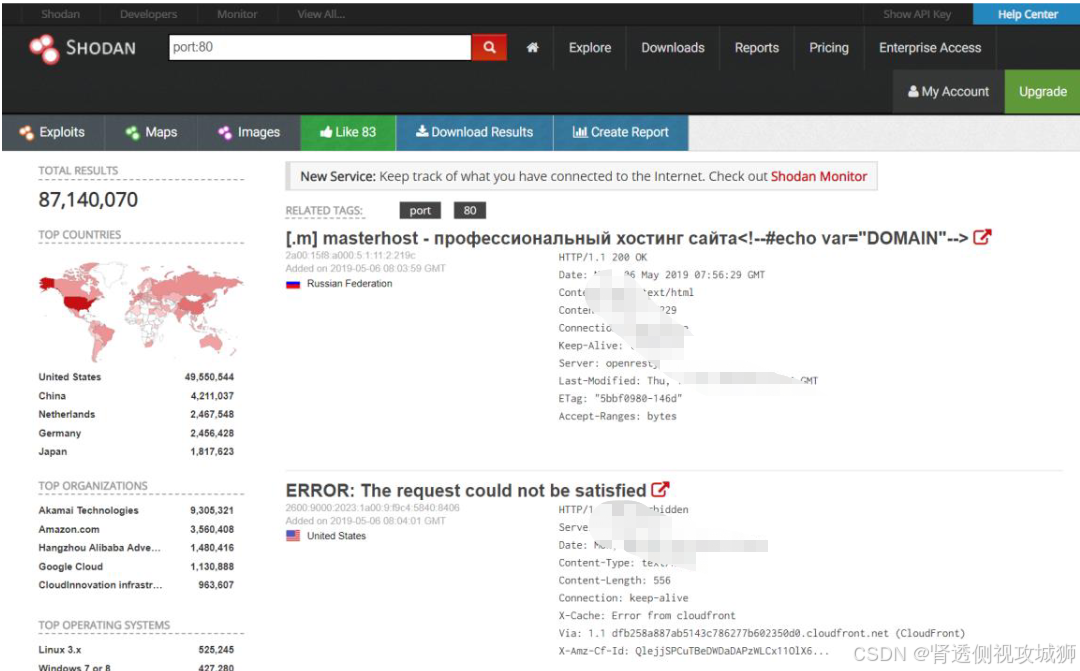Viewport: 1080px width, 671px height.
Task: Click the '80' related tag
Action: [470, 211]
